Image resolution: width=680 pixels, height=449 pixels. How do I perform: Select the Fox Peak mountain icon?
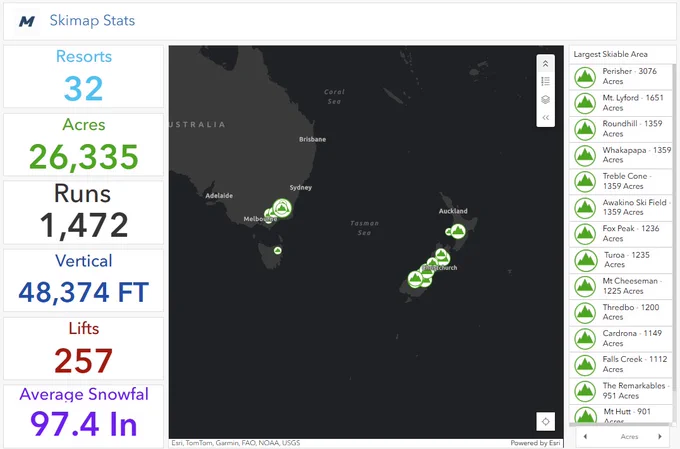(x=585, y=234)
